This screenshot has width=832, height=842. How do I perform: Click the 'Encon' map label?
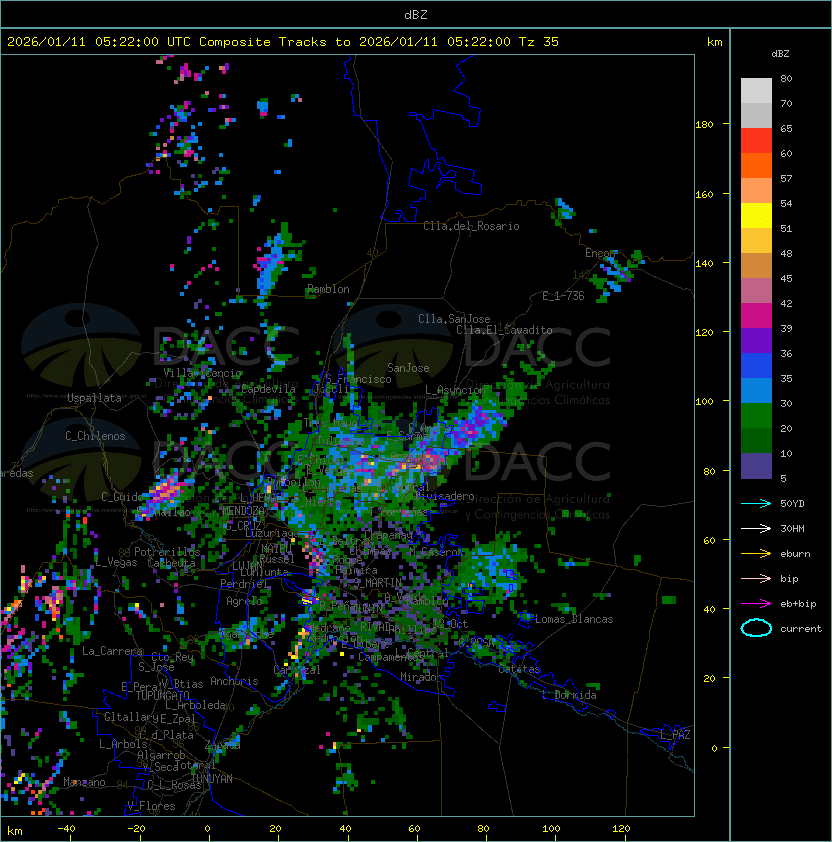601,253
